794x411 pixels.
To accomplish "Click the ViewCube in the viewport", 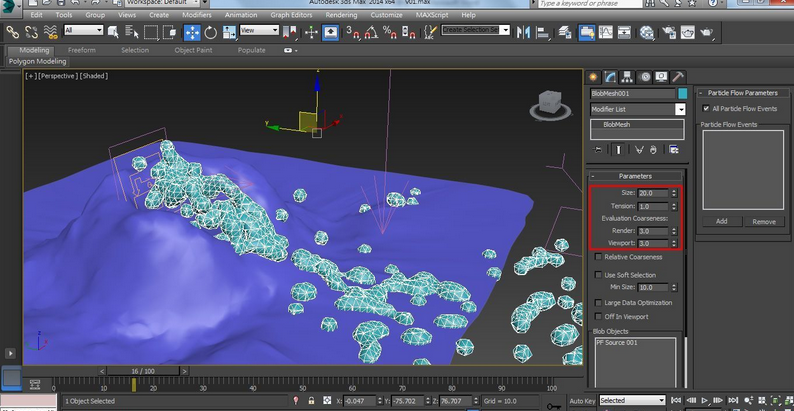I will pyautogui.click(x=549, y=102).
